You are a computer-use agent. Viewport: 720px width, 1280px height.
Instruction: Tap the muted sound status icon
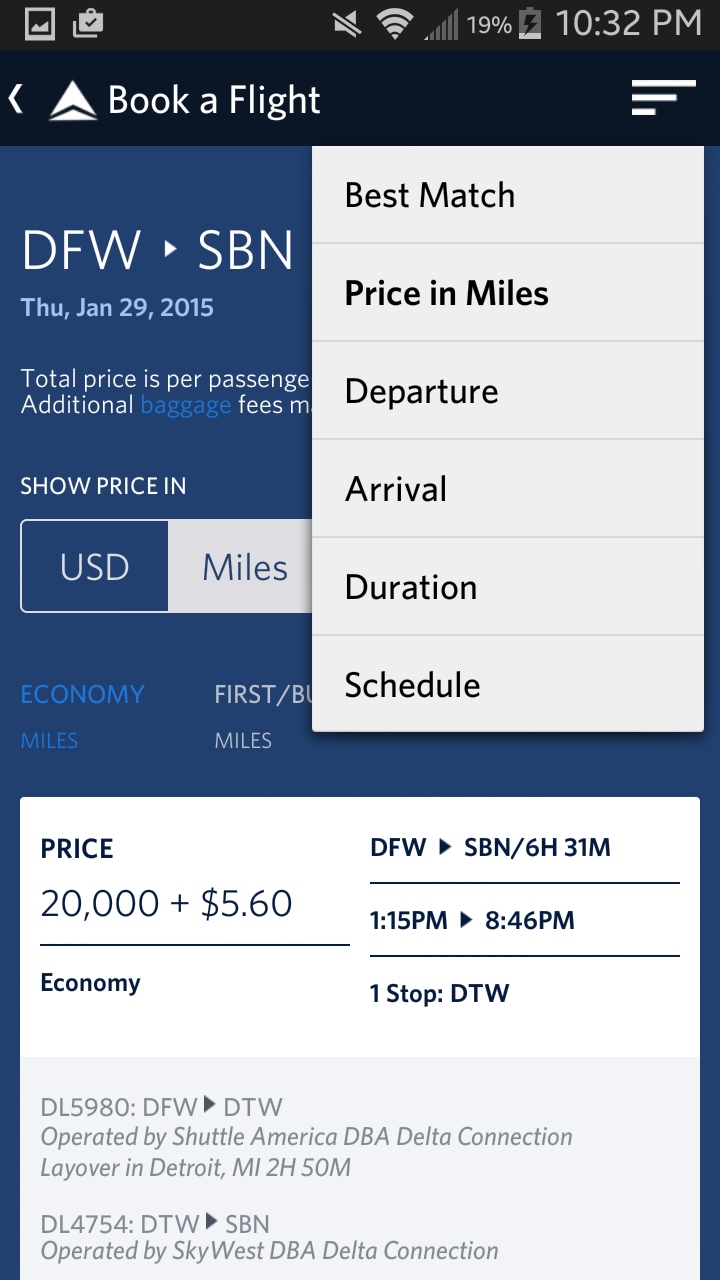point(347,24)
